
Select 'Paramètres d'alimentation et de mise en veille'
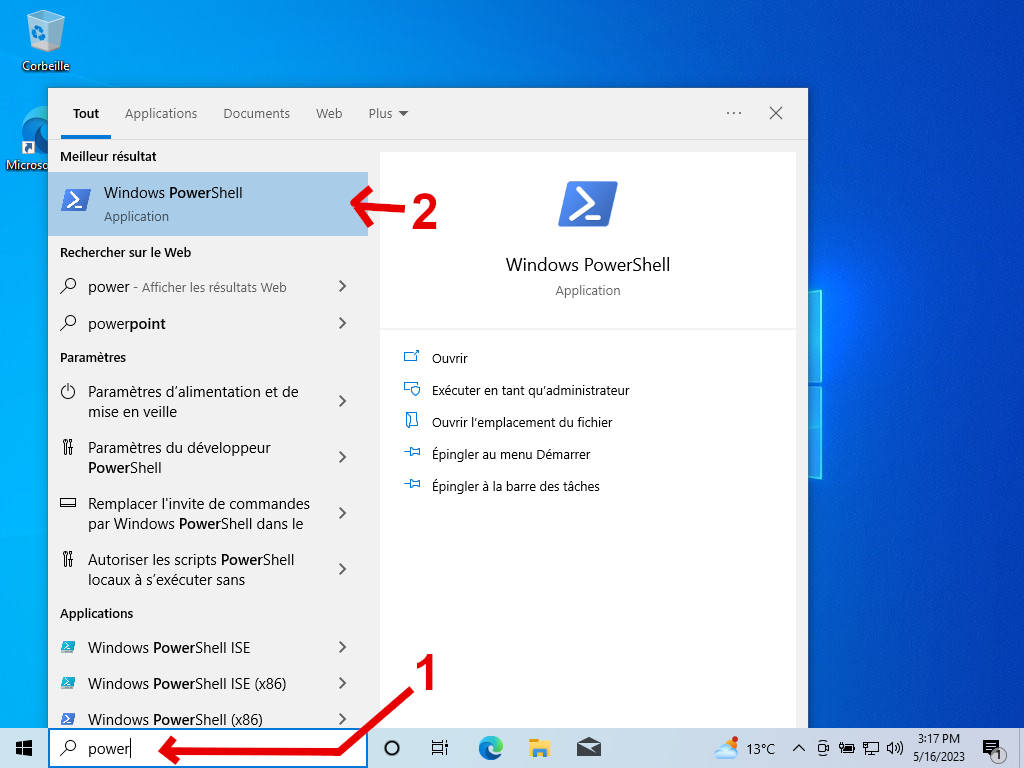(193, 402)
